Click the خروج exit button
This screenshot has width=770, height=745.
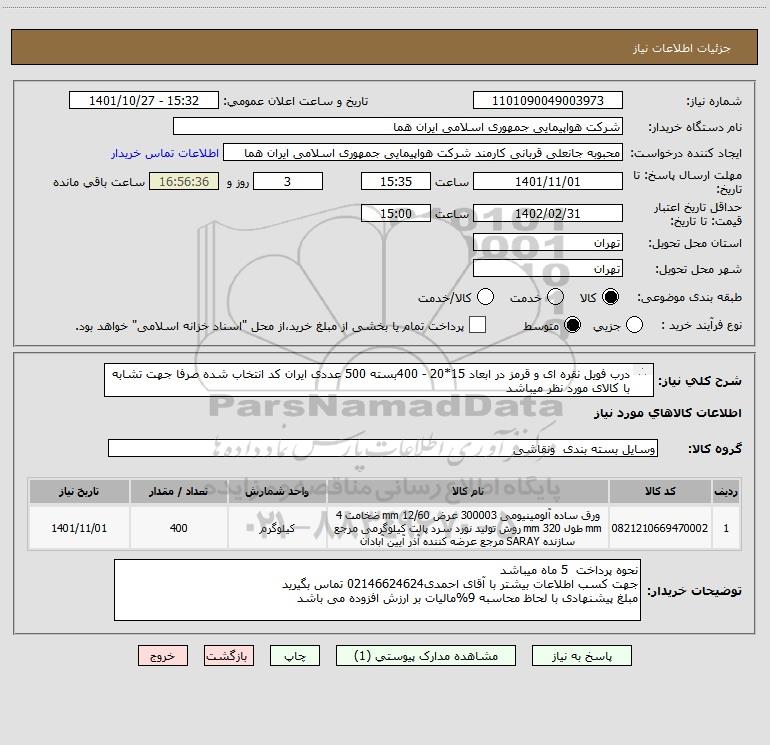coord(163,656)
